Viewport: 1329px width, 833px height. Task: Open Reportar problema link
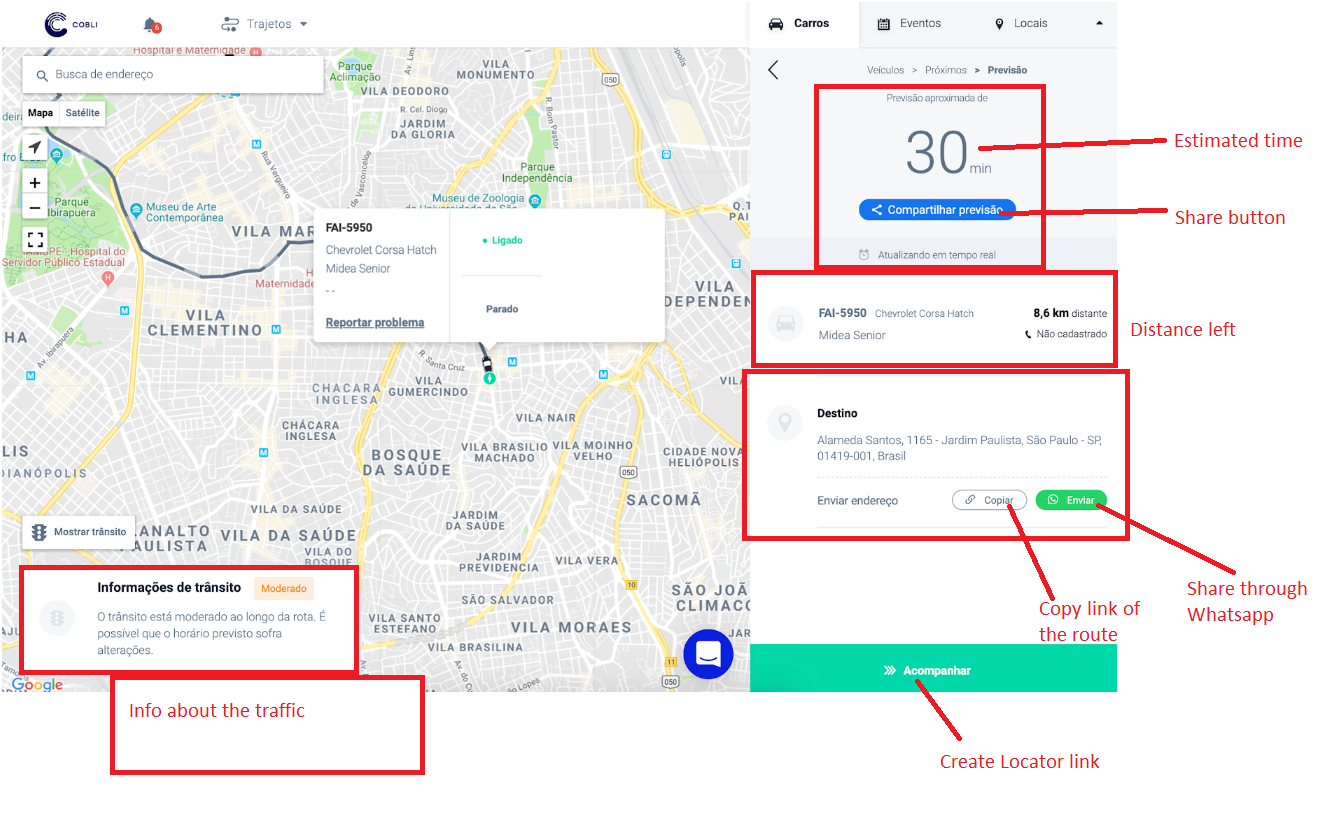tap(375, 323)
